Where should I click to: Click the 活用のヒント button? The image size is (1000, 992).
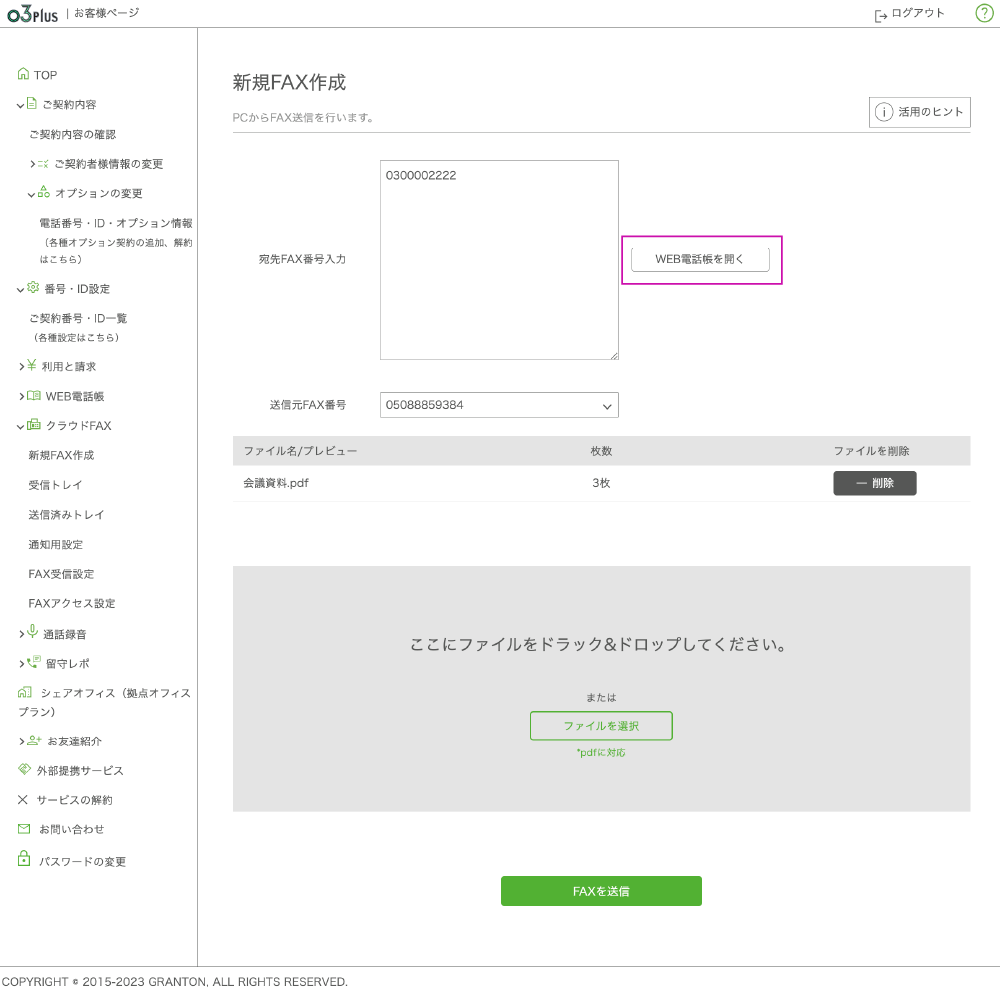(920, 112)
